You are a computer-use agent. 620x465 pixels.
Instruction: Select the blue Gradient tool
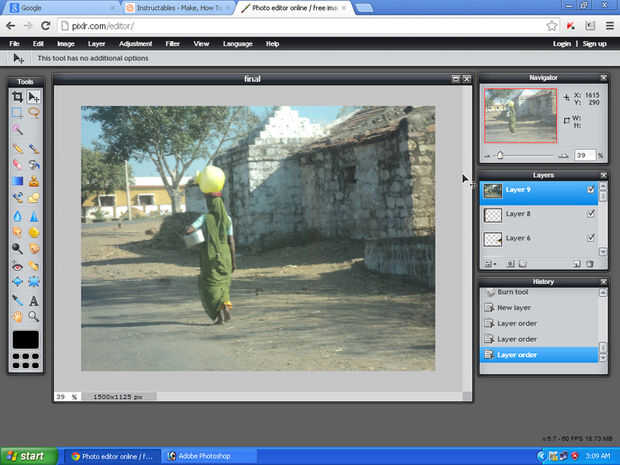(17, 181)
